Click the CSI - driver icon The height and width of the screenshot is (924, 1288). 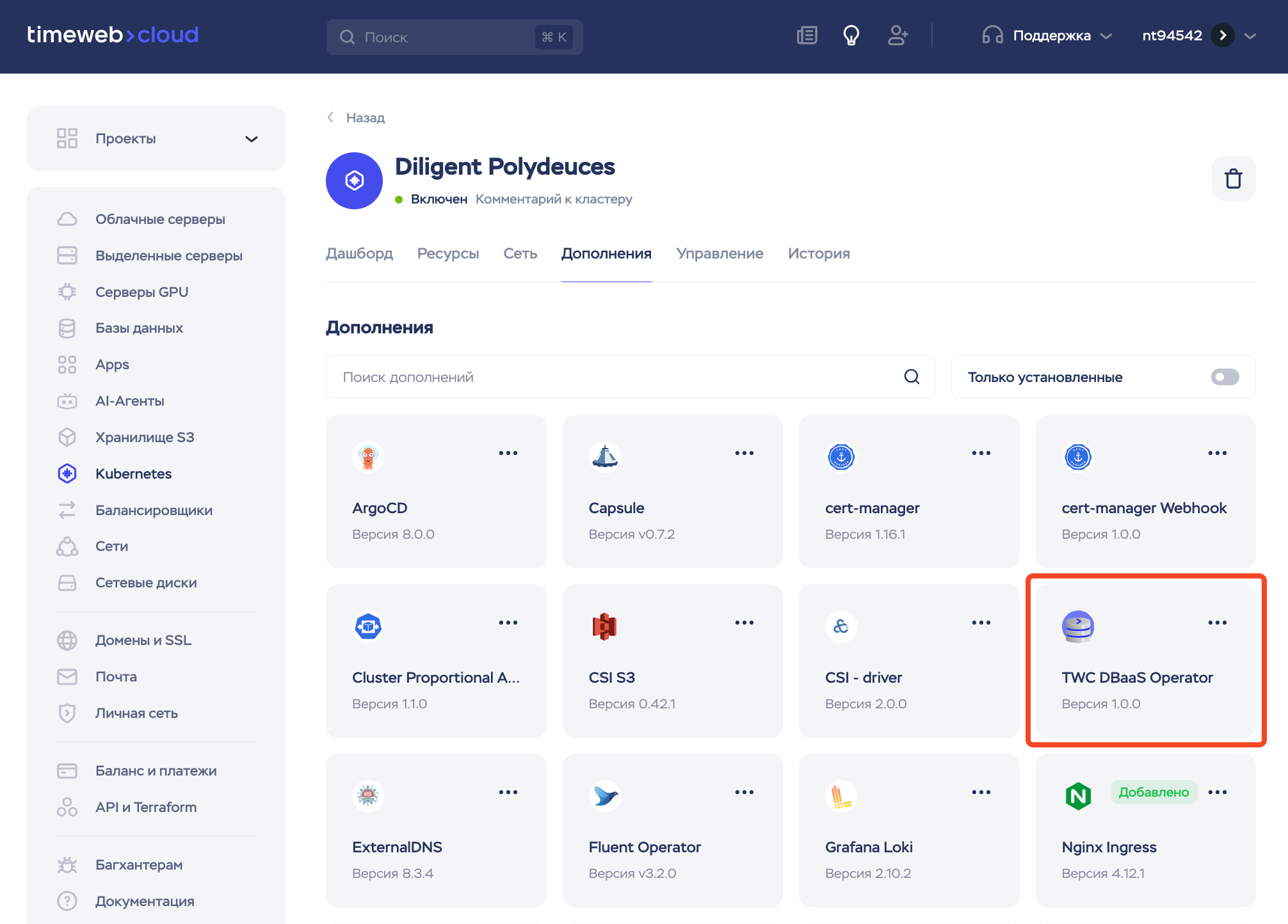click(x=841, y=626)
